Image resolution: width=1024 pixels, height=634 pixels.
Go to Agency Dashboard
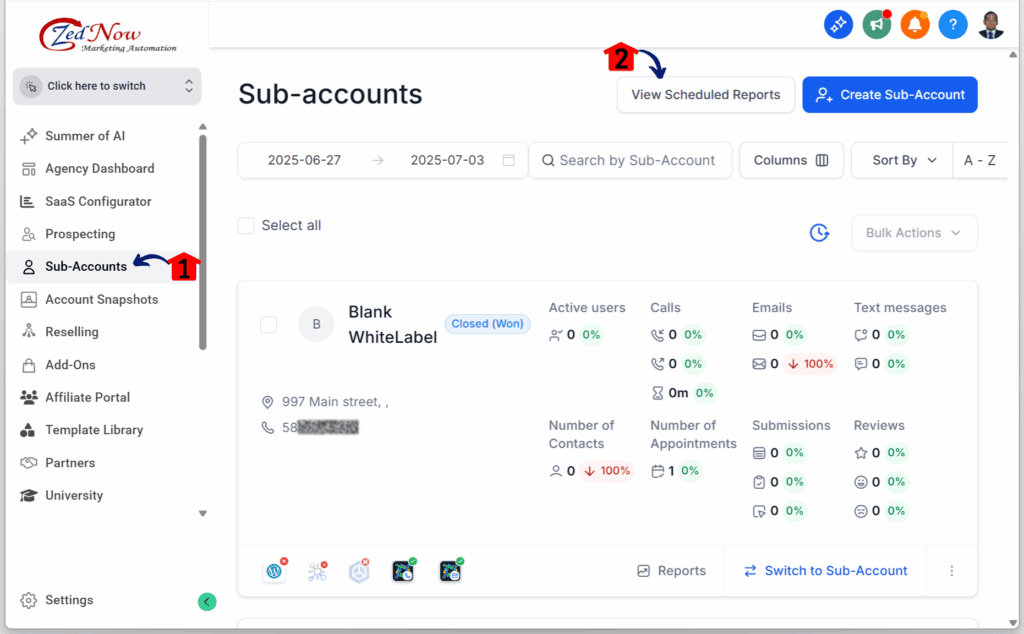[99, 168]
